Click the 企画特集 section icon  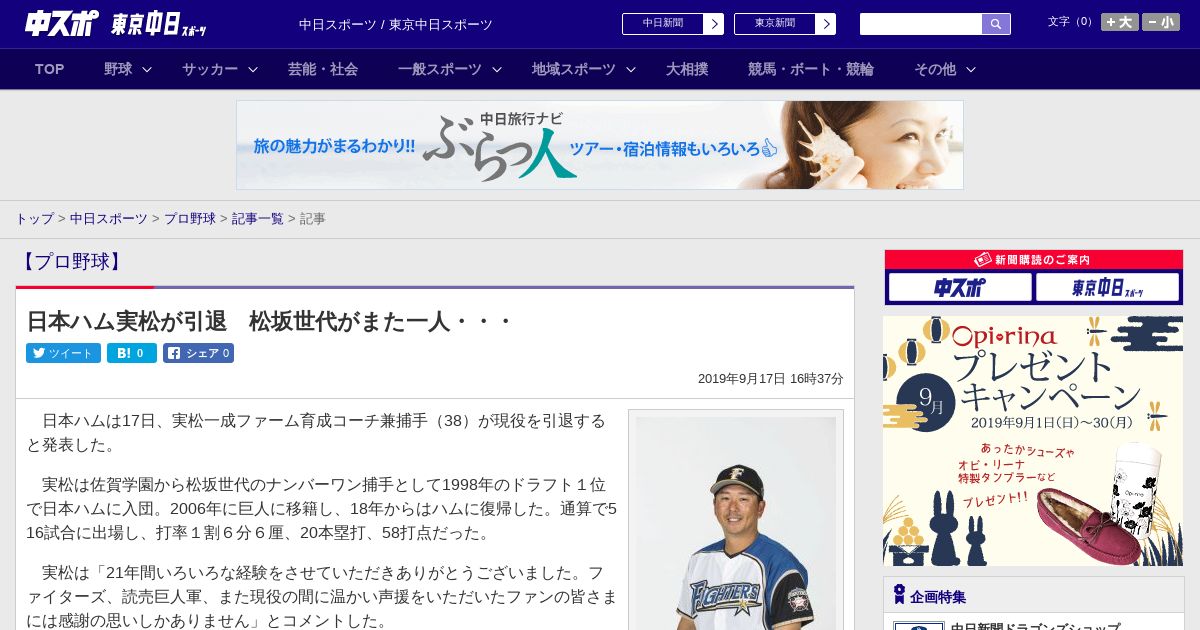click(x=899, y=595)
